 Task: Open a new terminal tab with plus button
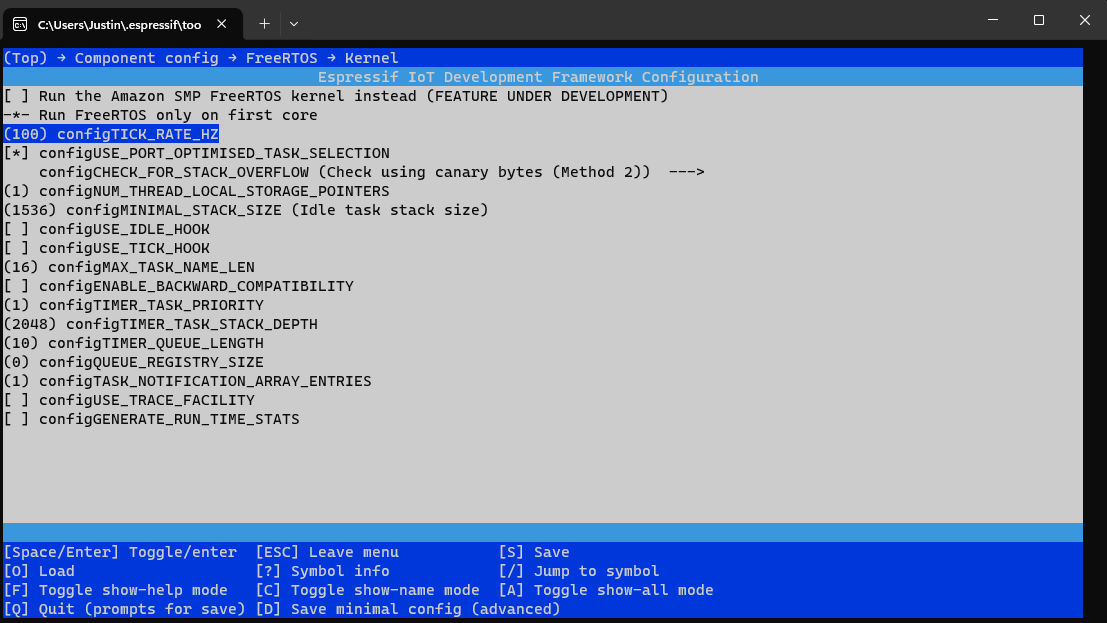(x=264, y=23)
